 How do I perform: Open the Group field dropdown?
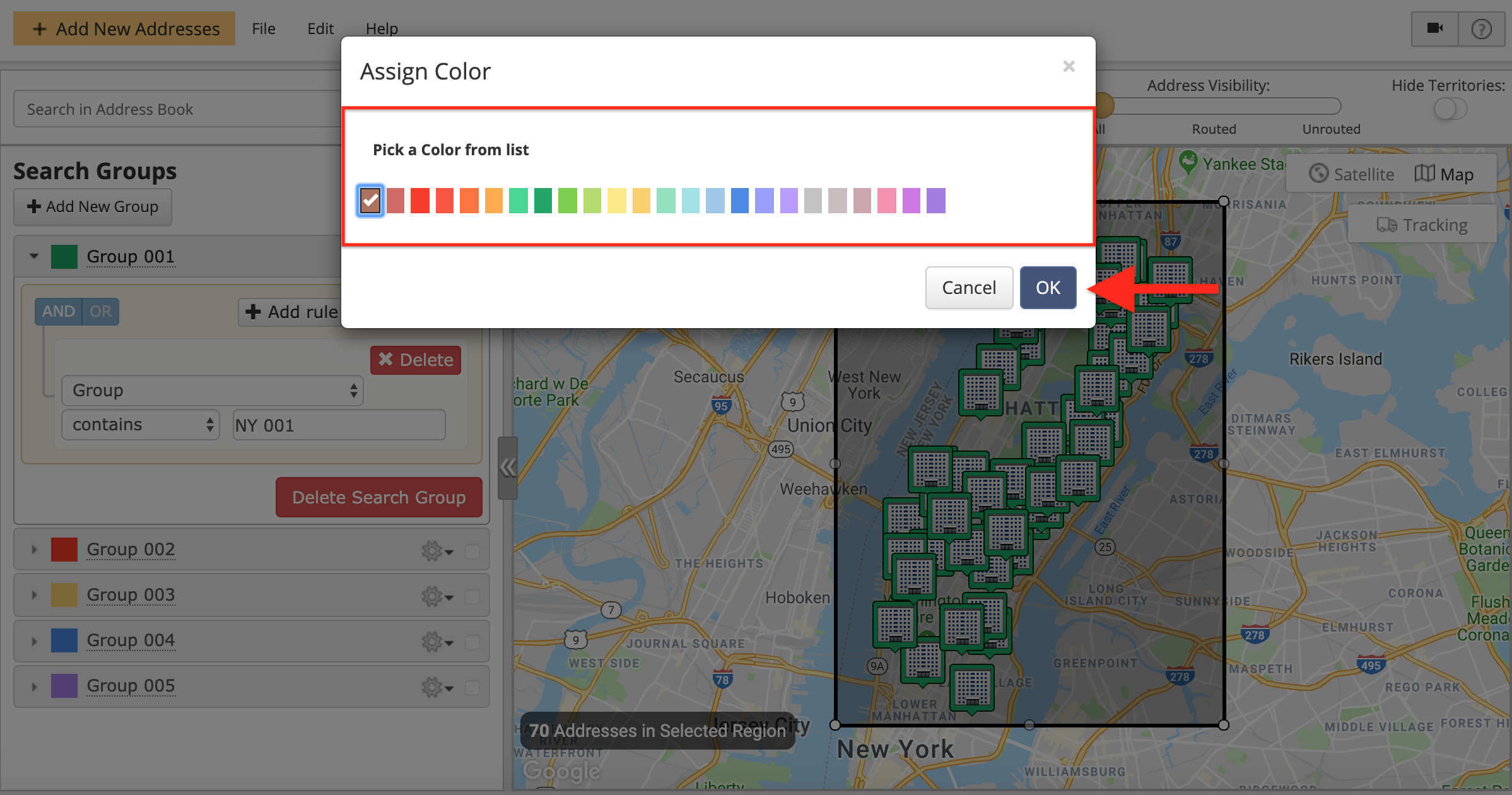(x=212, y=391)
